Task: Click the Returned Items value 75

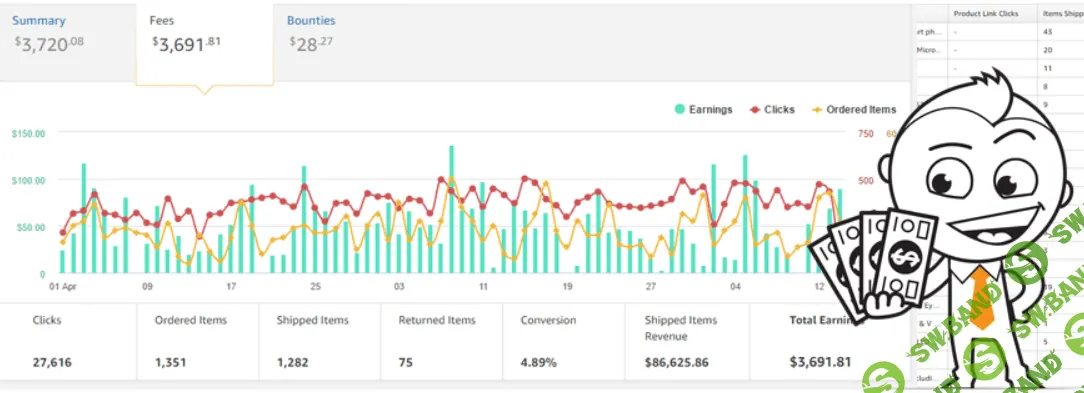Action: [406, 363]
